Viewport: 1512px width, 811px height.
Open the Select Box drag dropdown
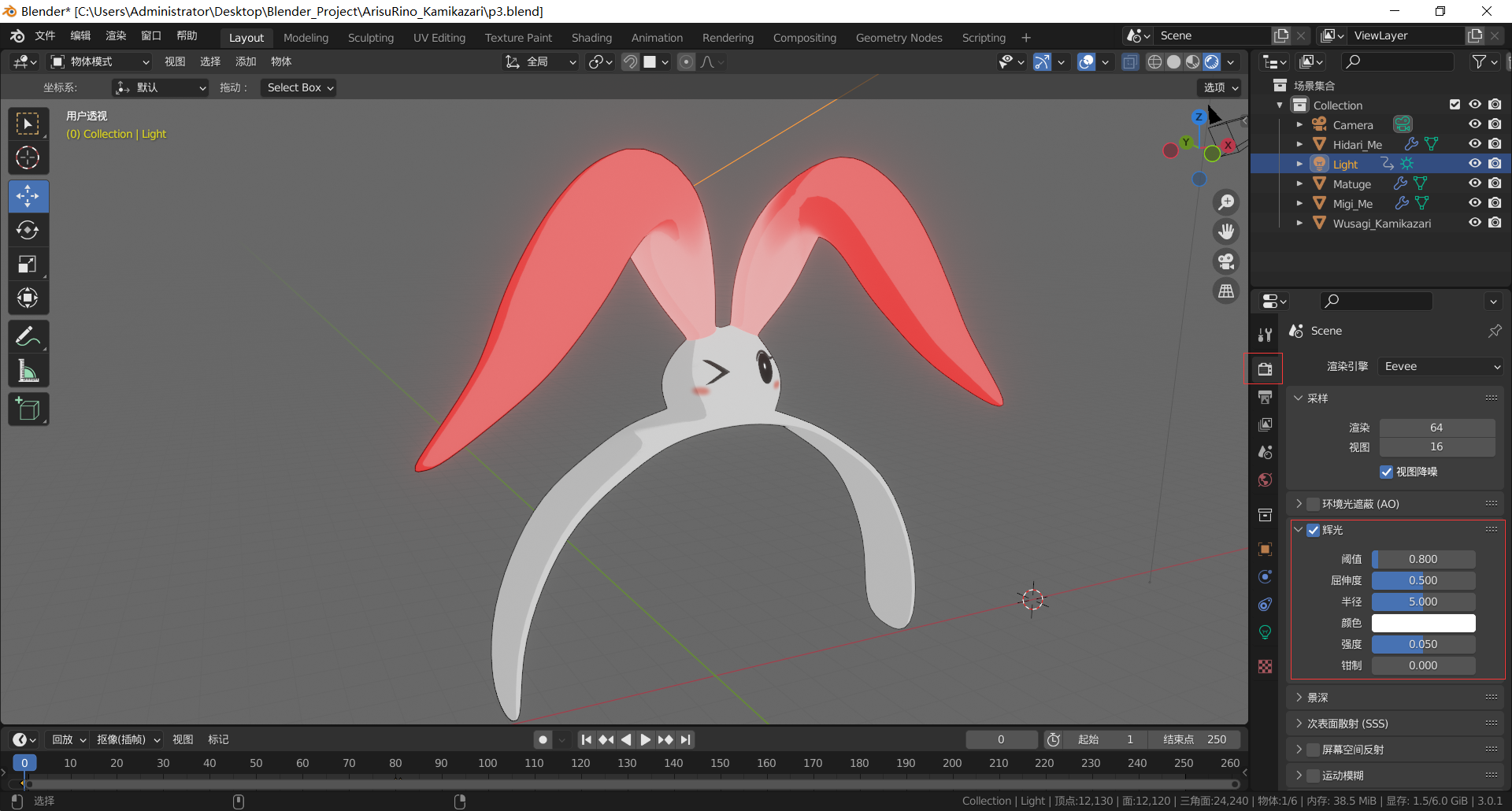(x=299, y=87)
